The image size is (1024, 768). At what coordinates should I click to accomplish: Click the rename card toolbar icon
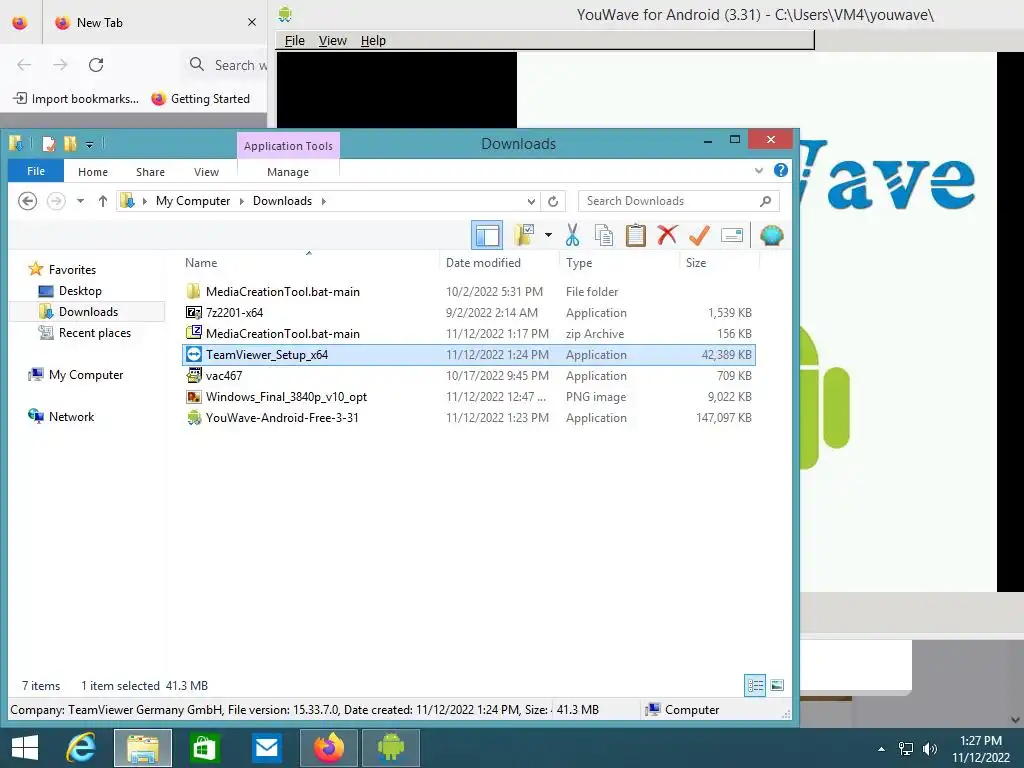coord(732,235)
